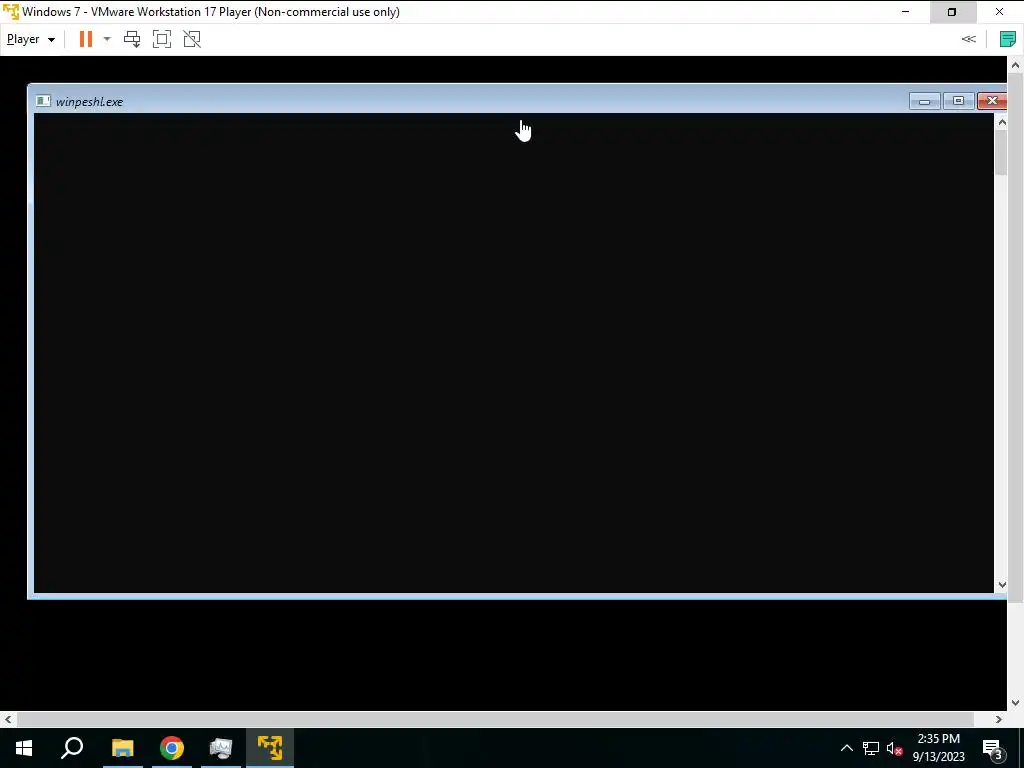Screen dimensions: 1024x768
Task: Open Windows search from the taskbar
Action: [72, 748]
